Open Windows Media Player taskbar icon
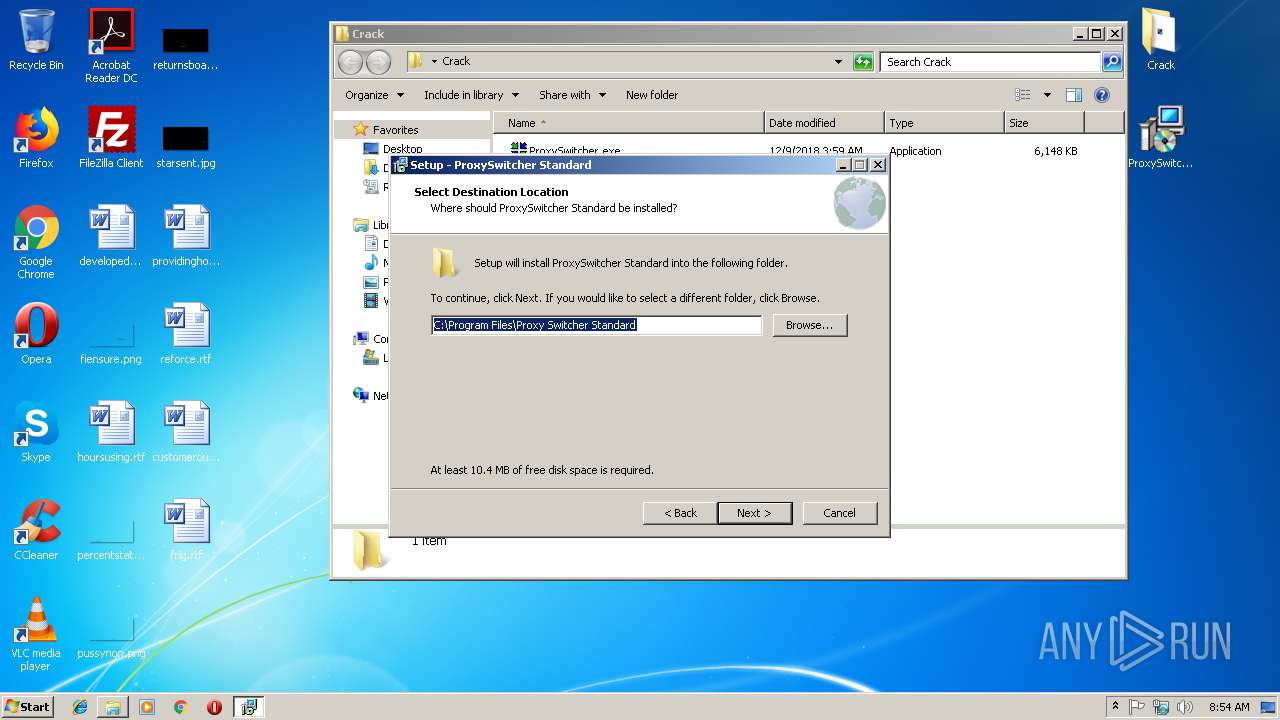 click(147, 707)
